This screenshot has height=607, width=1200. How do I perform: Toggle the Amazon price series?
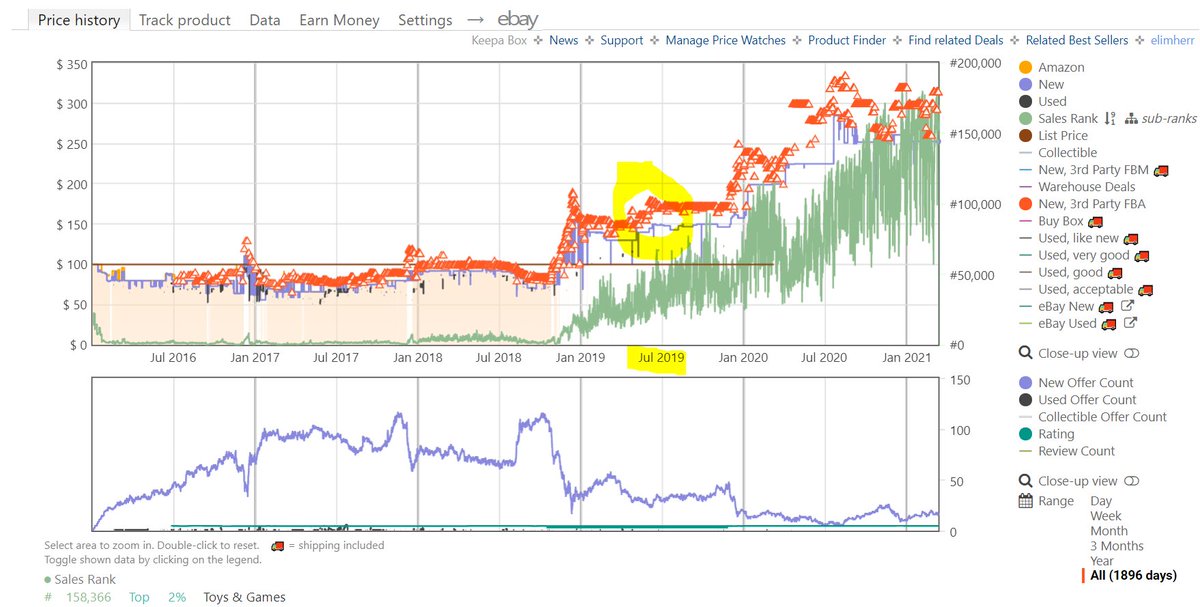pos(1052,67)
